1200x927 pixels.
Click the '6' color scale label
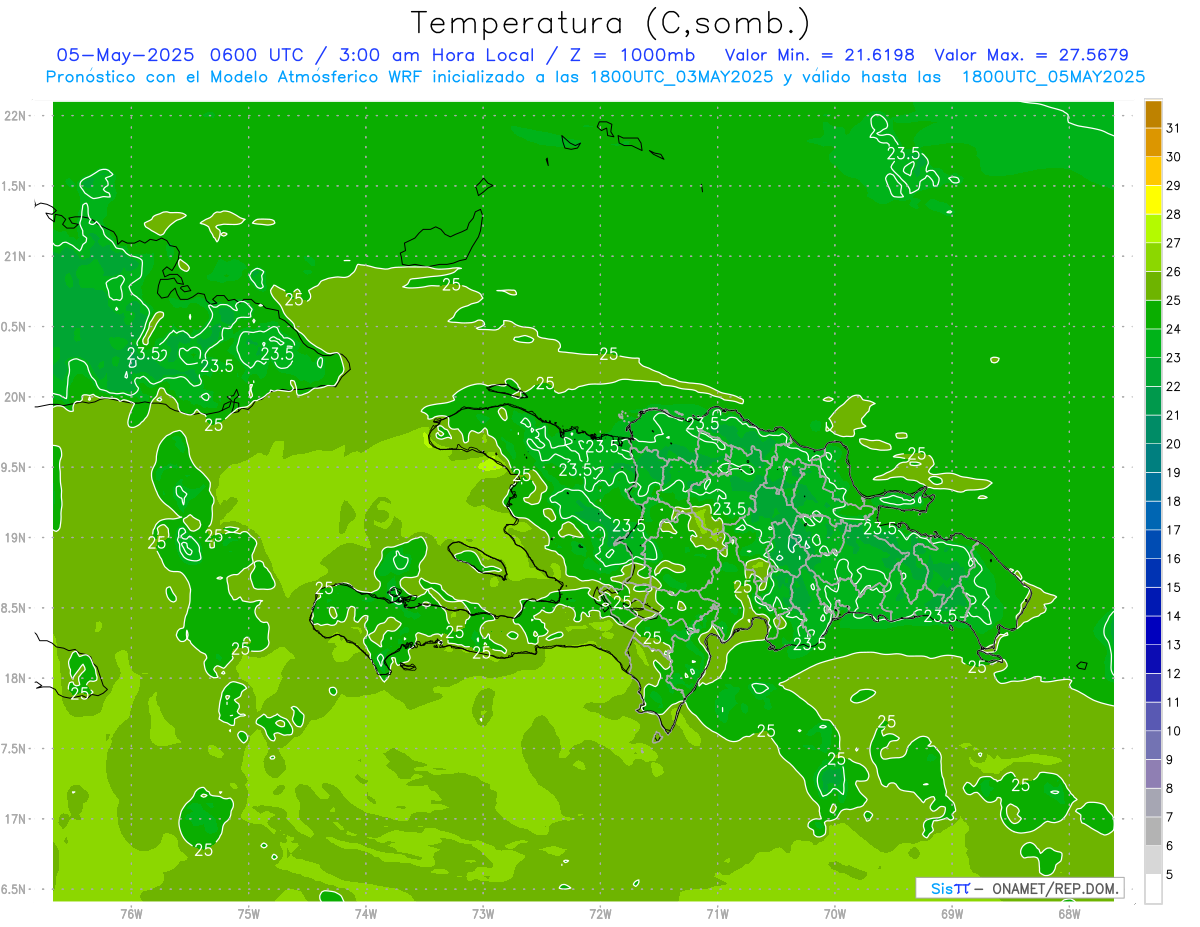pos(1170,846)
